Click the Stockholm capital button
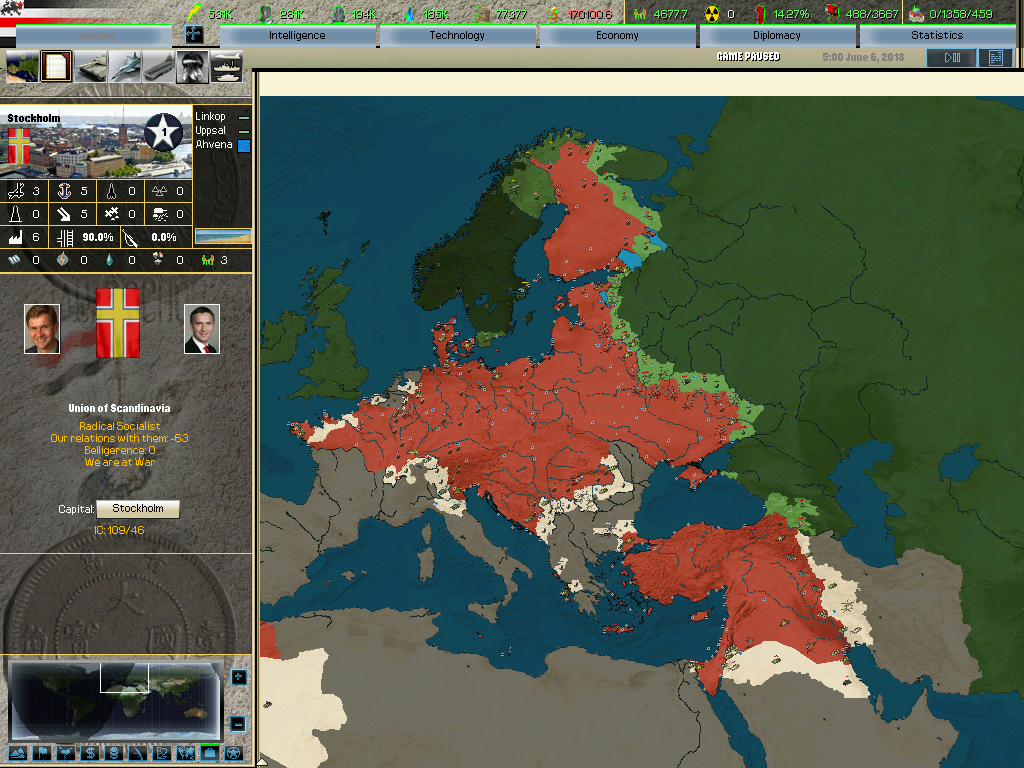Viewport: 1024px width, 768px height. pos(138,509)
